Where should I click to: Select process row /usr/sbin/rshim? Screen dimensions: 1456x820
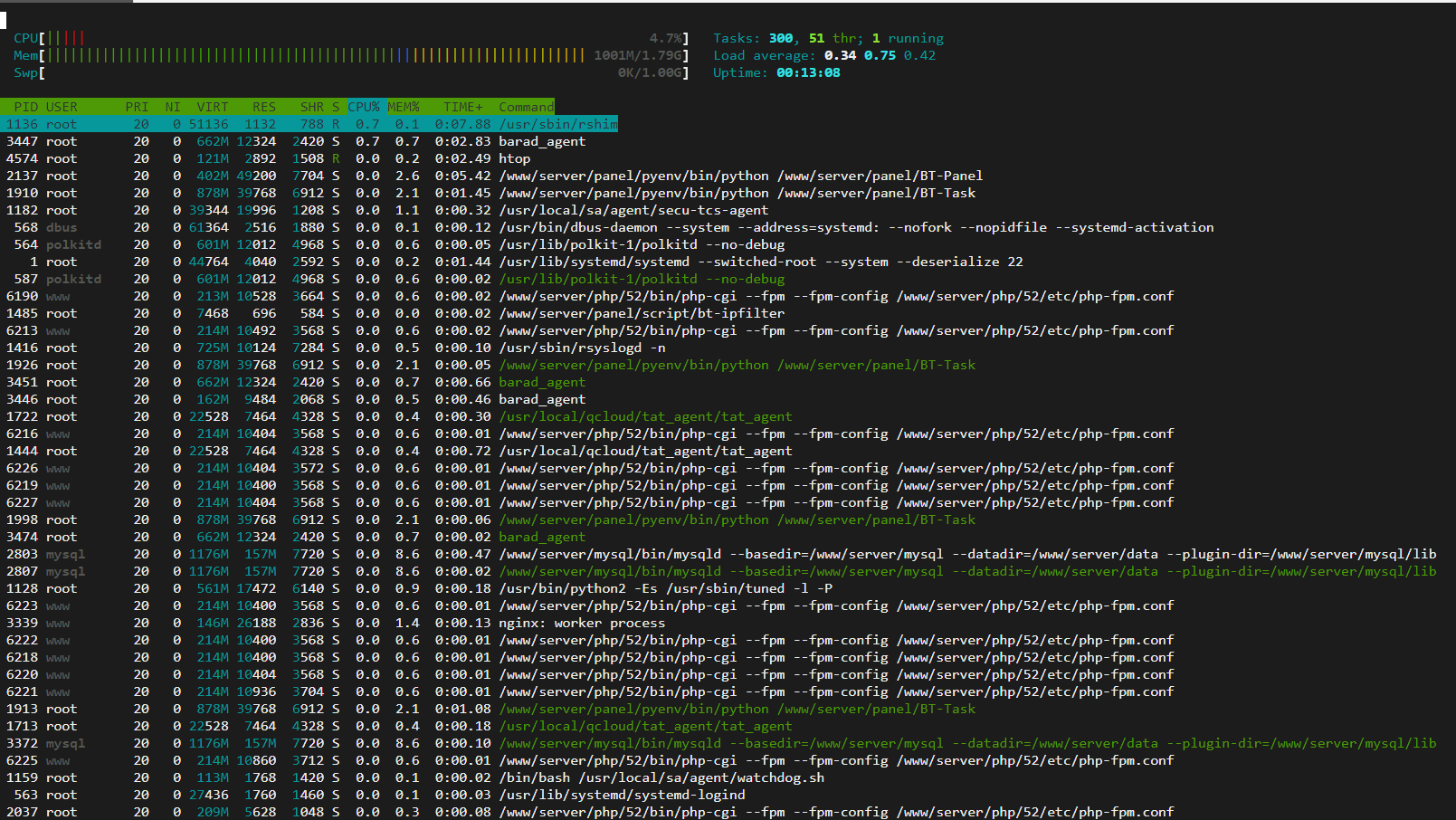tap(309, 124)
